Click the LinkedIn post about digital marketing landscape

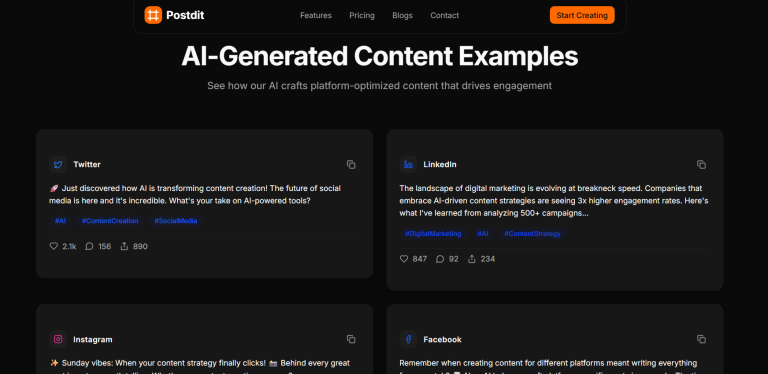point(554,201)
